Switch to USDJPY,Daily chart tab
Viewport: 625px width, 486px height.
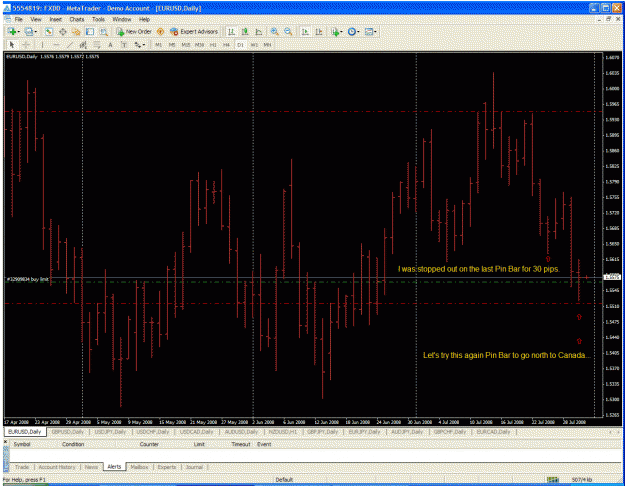tap(110, 432)
